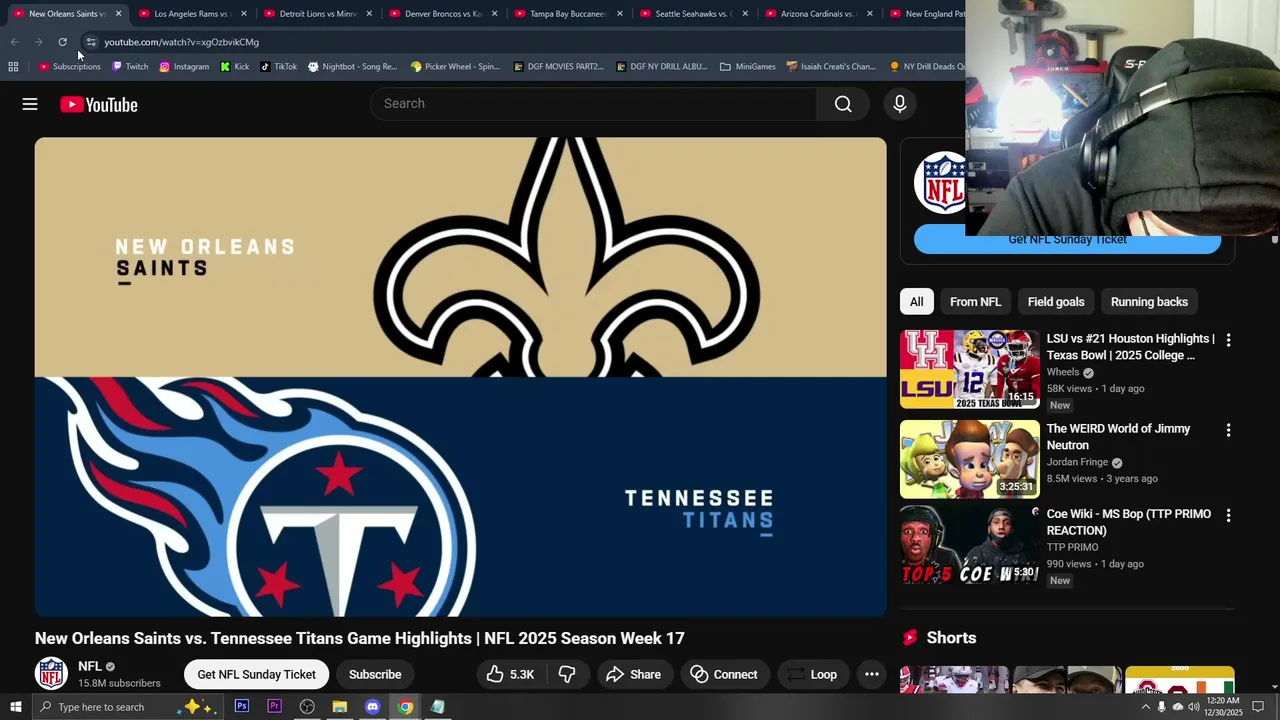1280x720 pixels.
Task: Open site information icon in address bar
Action: (90, 42)
